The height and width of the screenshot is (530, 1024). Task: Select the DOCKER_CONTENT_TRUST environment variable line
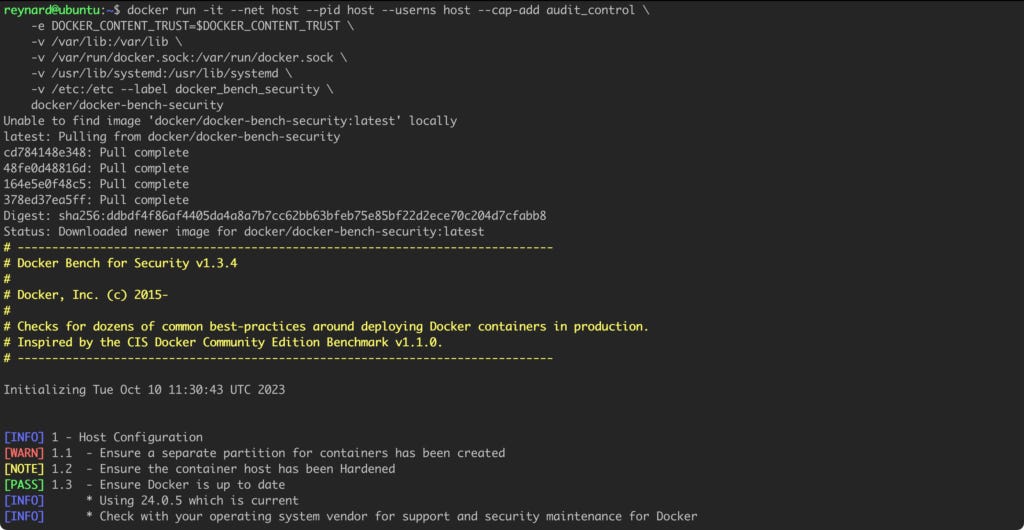[x=189, y=26]
